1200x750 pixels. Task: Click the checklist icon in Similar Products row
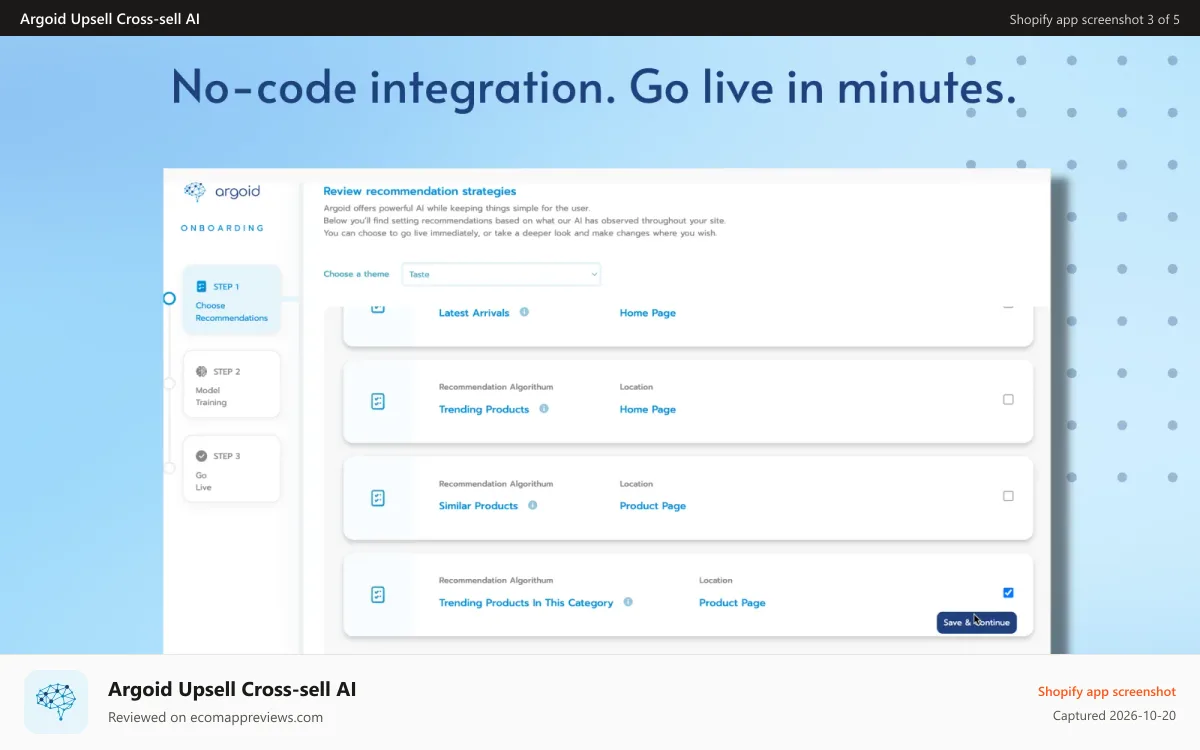[378, 498]
